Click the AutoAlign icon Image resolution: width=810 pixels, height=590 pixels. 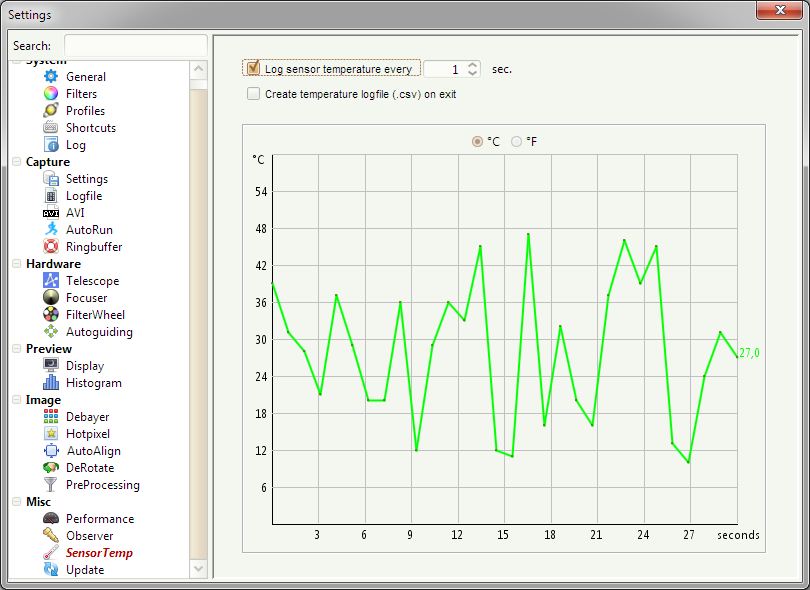51,451
